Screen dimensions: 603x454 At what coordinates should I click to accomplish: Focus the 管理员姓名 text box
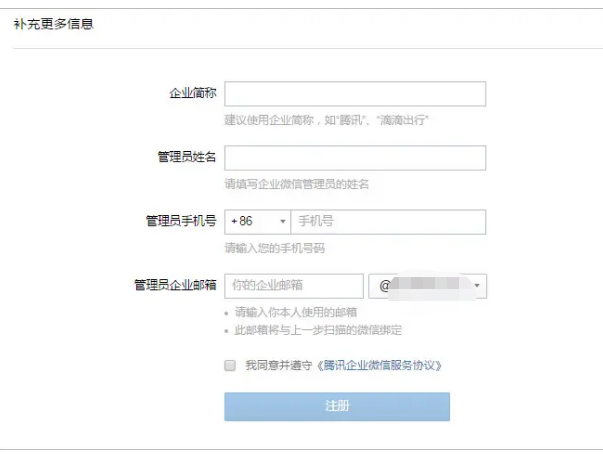(x=355, y=158)
